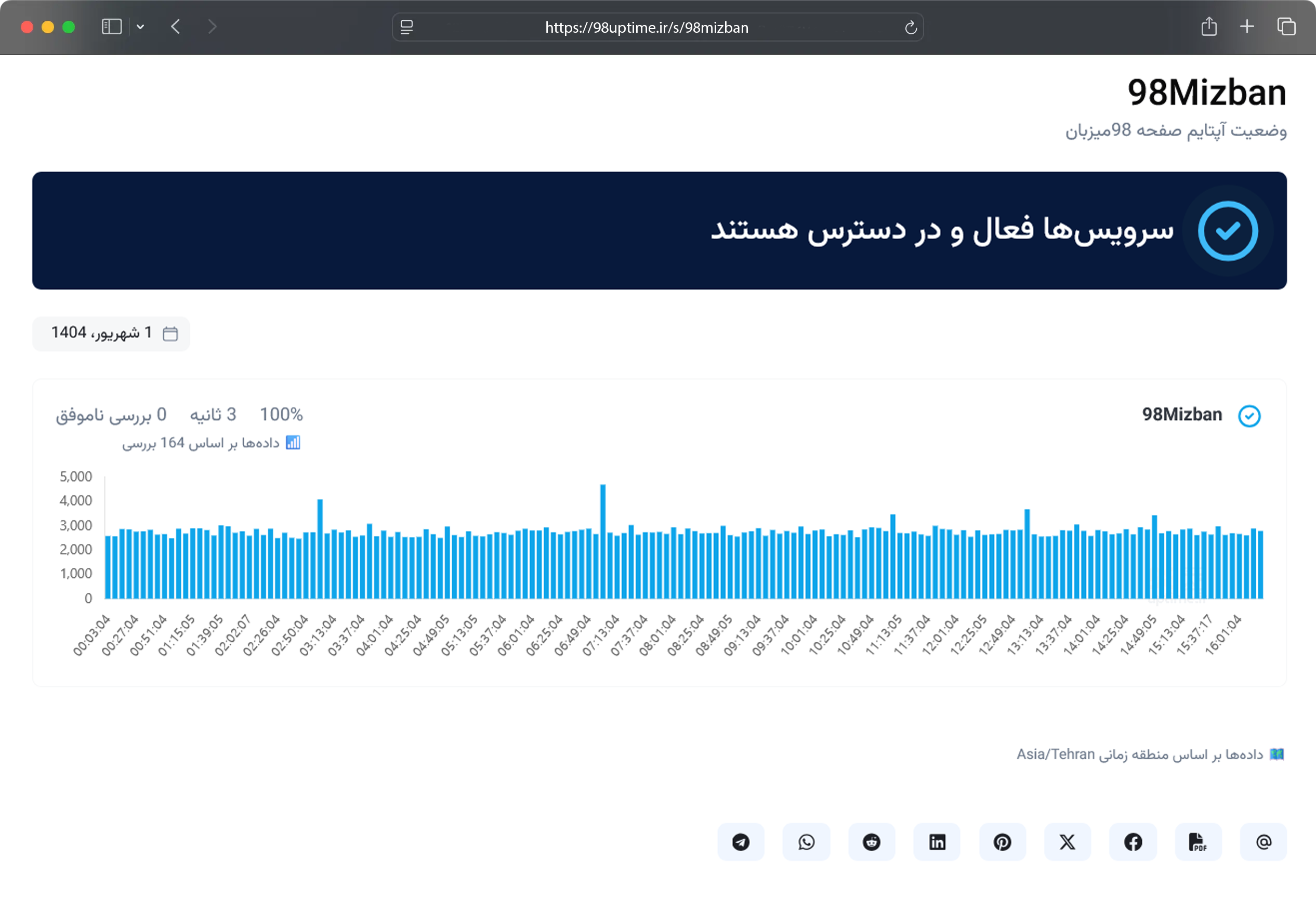Image resolution: width=1316 pixels, height=900 pixels.
Task: Export status page as PDF
Action: (1197, 842)
